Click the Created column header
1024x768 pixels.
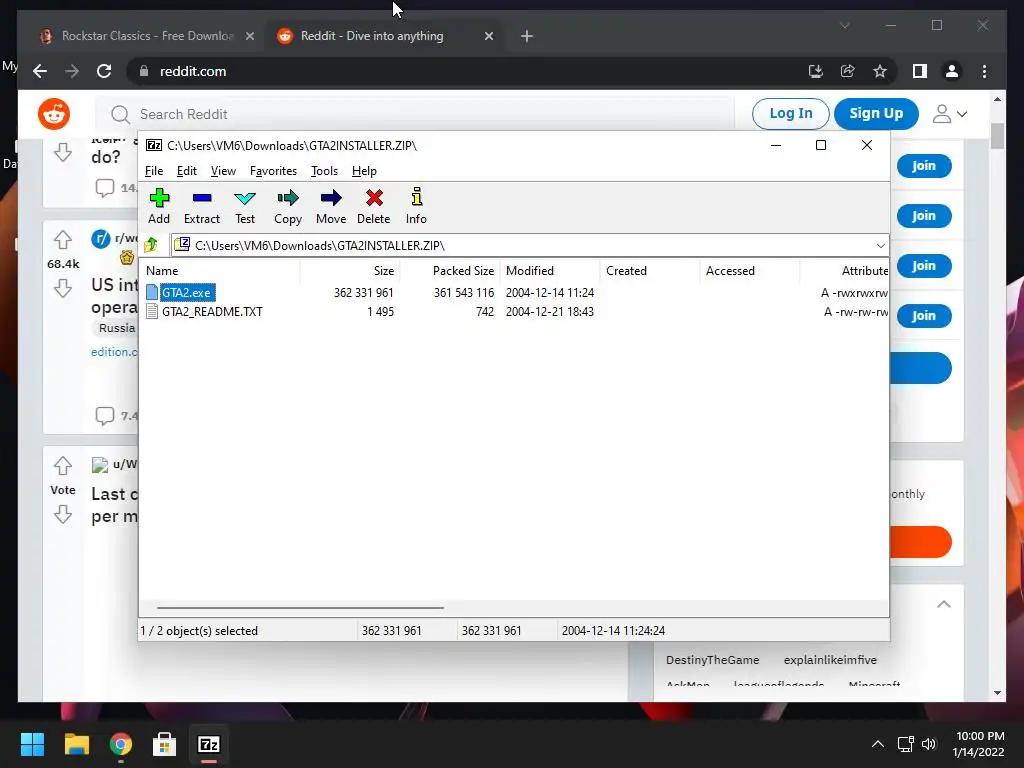pos(650,270)
